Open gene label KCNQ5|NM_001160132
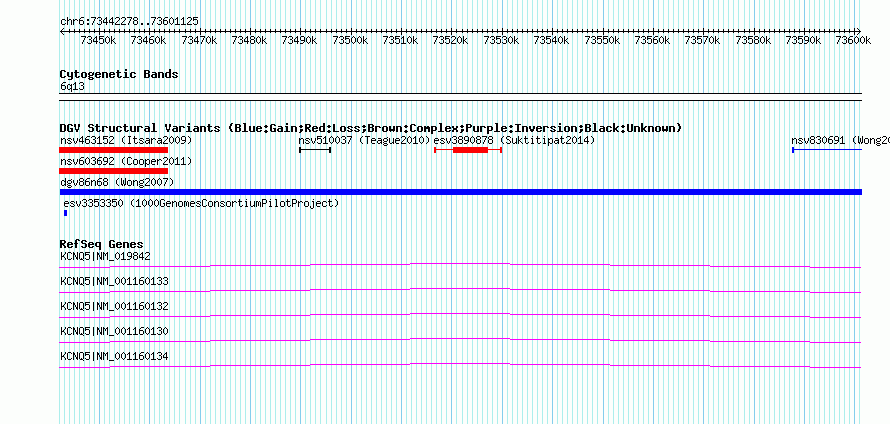890x424 pixels. (114, 307)
